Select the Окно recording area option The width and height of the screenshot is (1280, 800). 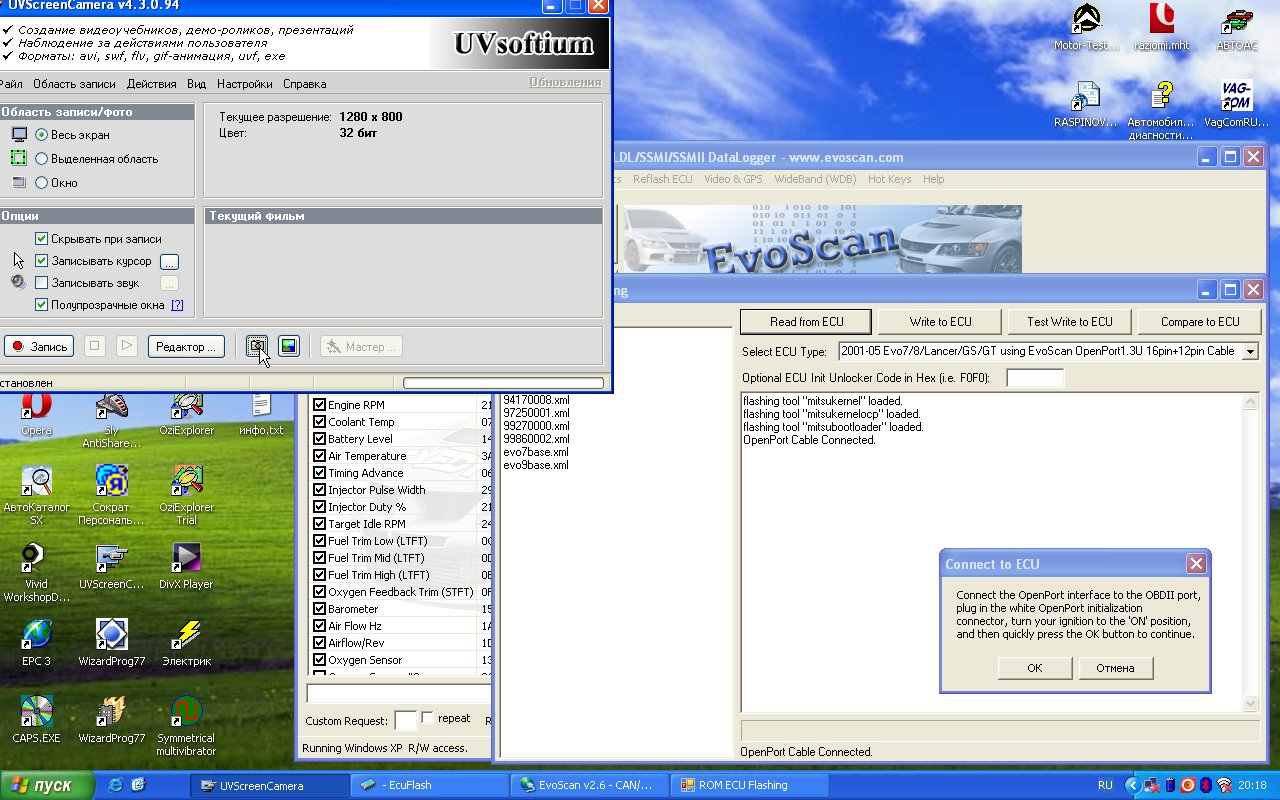41,182
